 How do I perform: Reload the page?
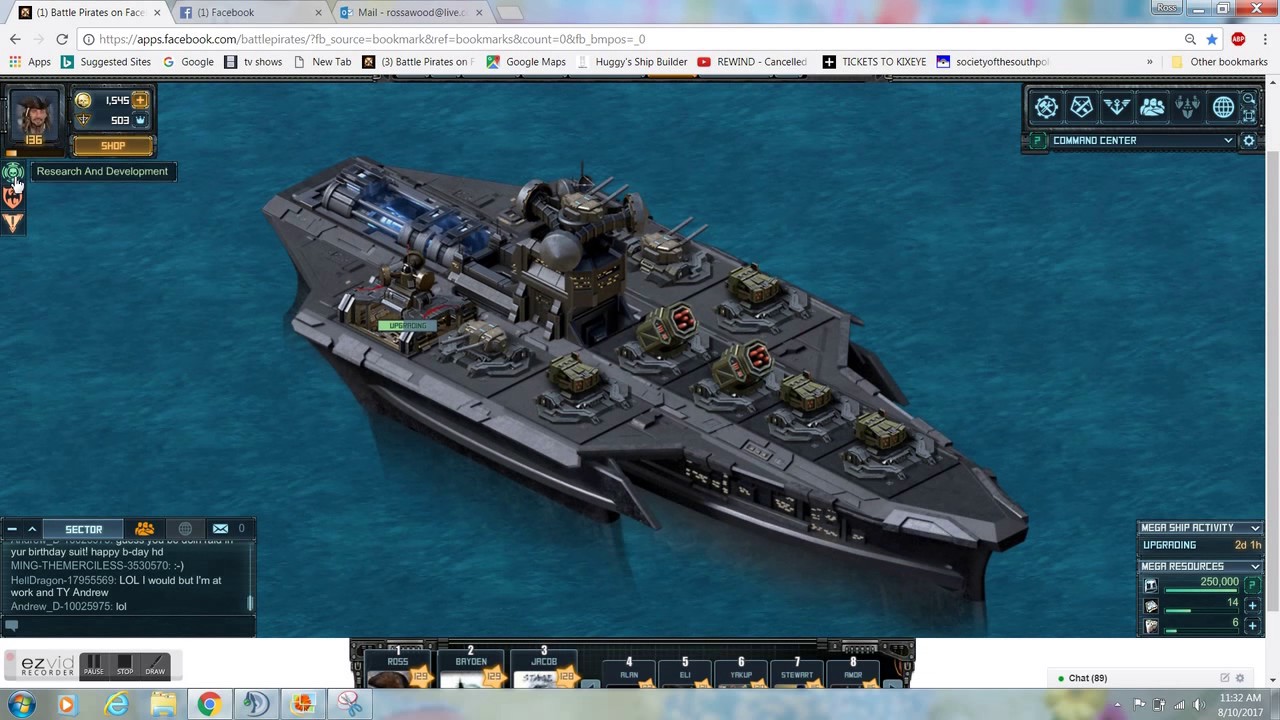coord(62,39)
